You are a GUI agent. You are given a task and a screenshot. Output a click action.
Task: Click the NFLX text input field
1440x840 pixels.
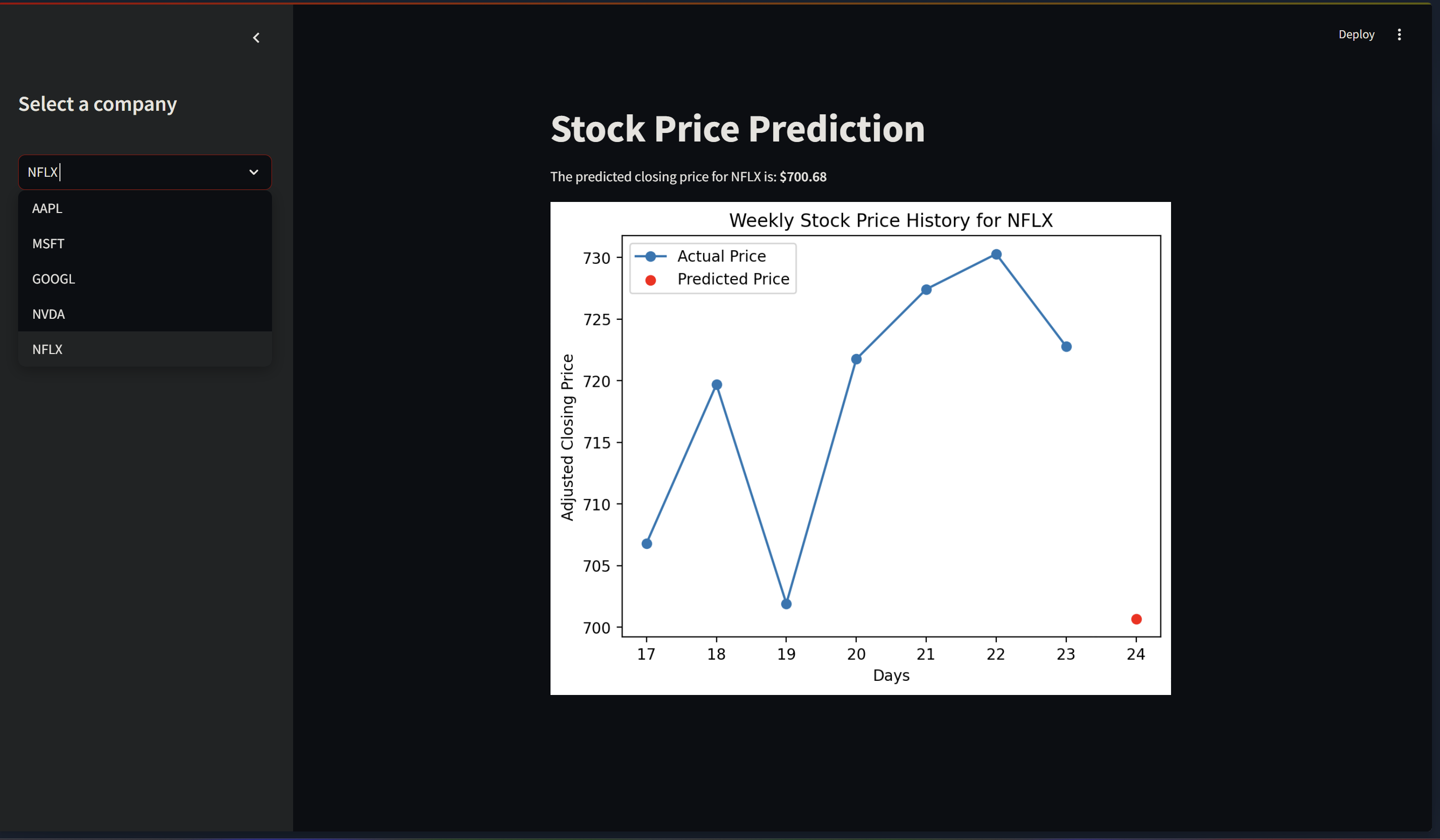point(114,172)
